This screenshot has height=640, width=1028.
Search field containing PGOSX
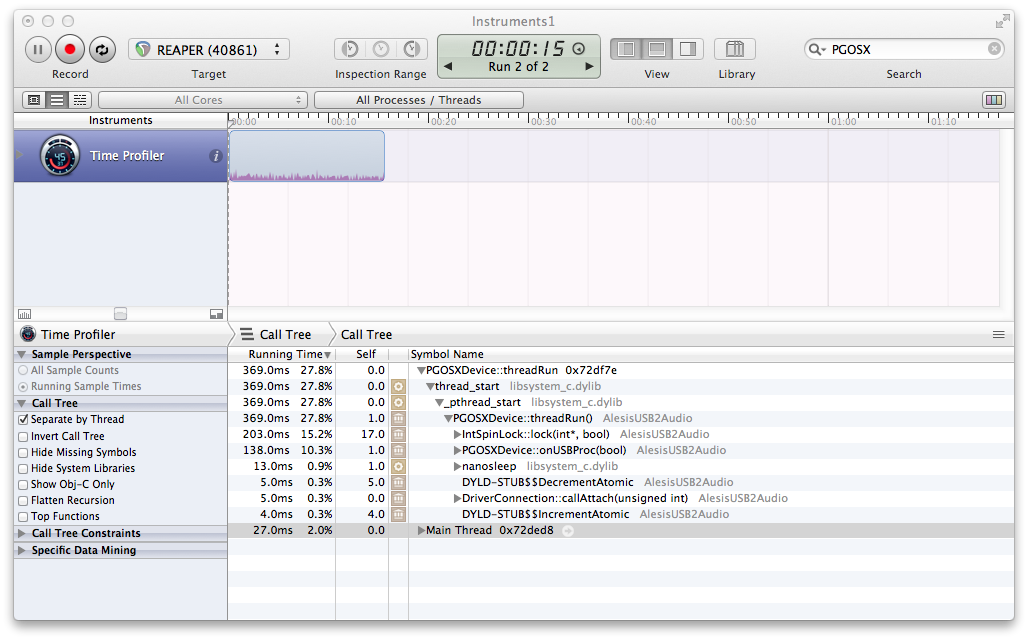point(905,49)
